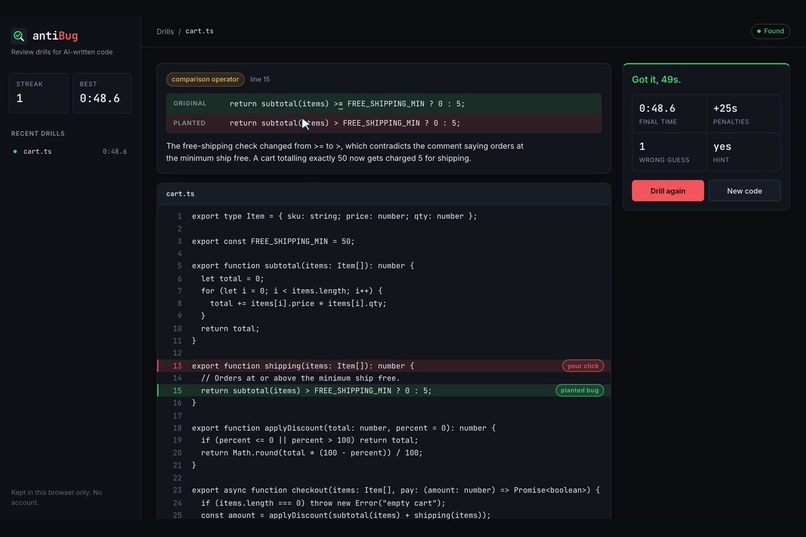Select the ORIGINAL code row

pos(383,103)
